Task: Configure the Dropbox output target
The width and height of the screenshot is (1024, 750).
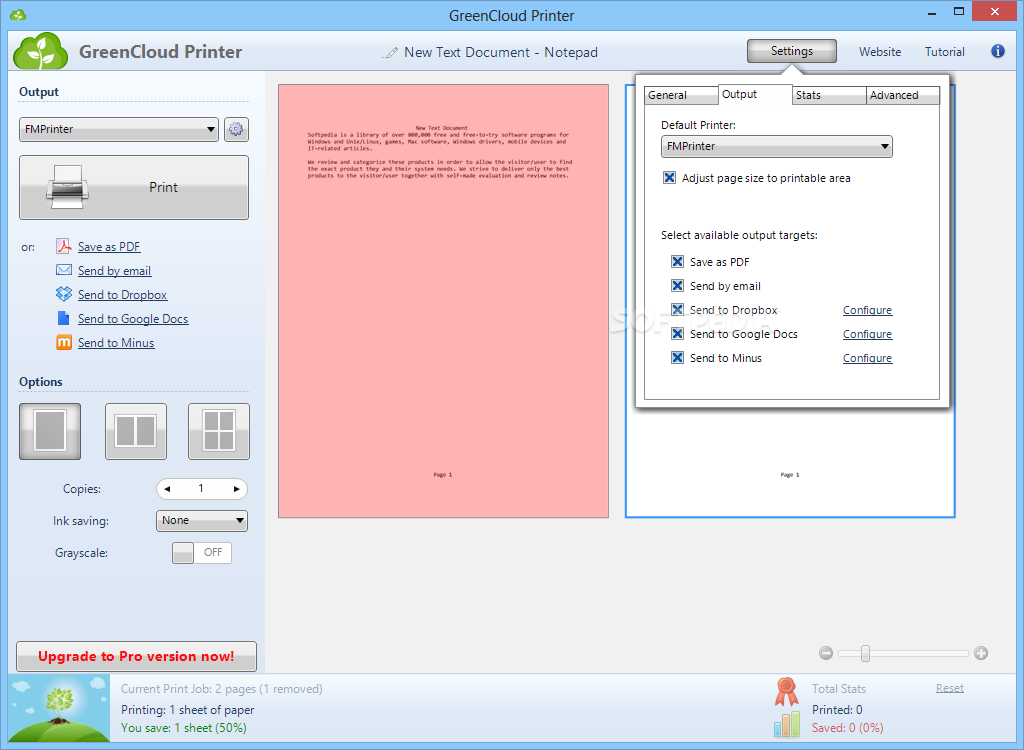Action: tap(867, 310)
